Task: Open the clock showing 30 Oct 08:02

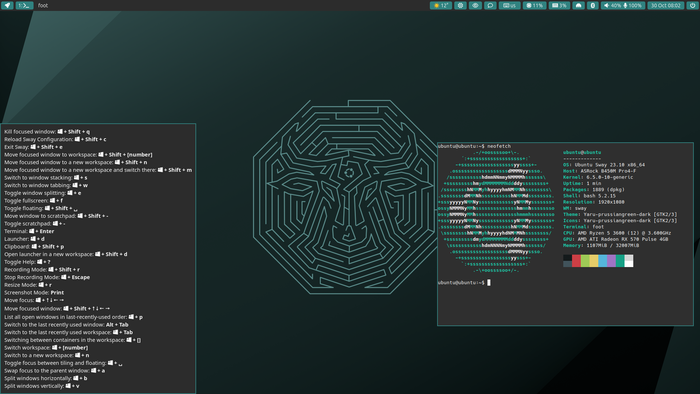Action: pyautogui.click(x=666, y=5)
